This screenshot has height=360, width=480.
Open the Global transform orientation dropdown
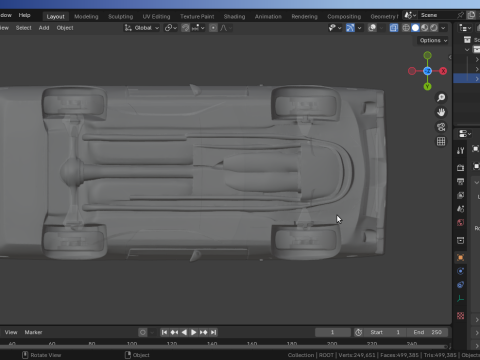click(x=142, y=28)
